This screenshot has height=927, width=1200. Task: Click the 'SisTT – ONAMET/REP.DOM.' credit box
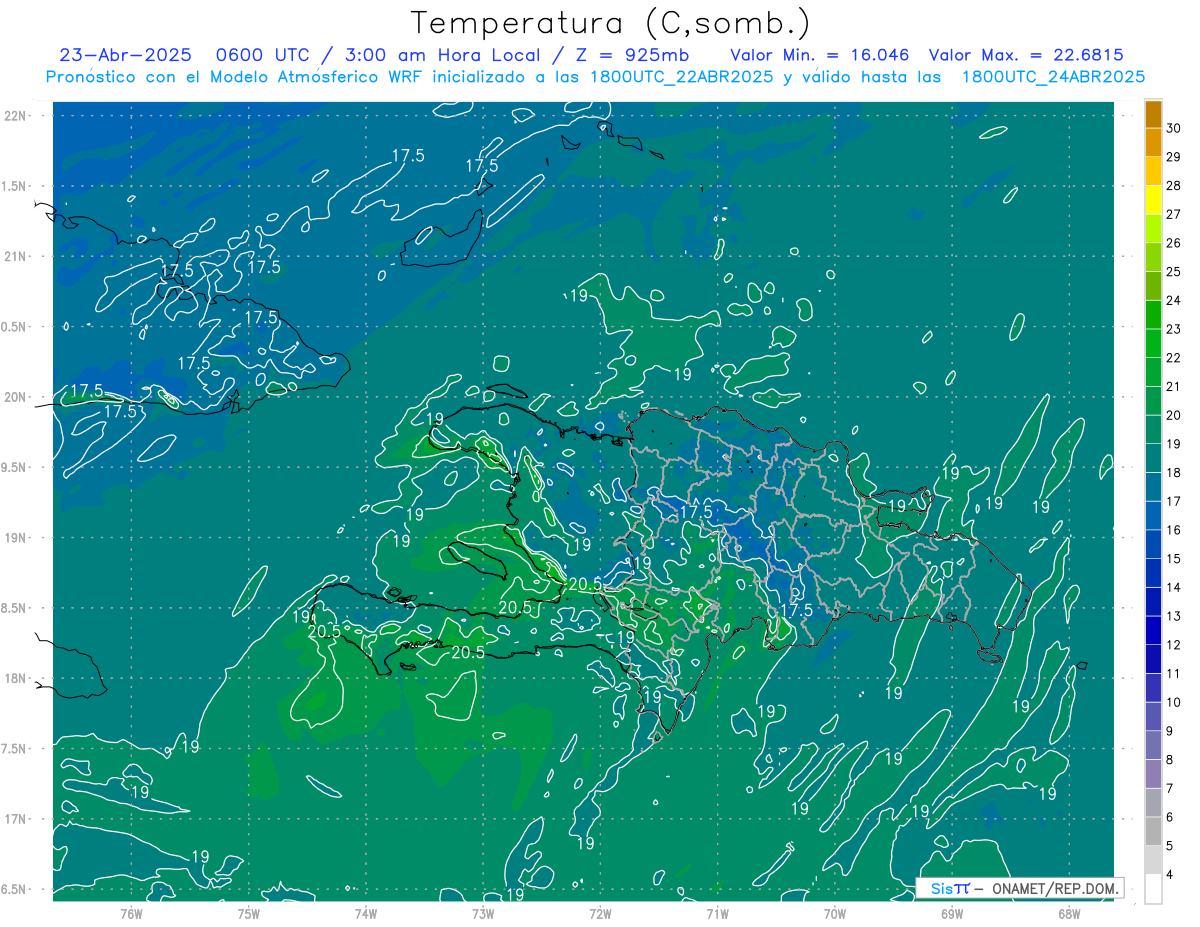1020,888
